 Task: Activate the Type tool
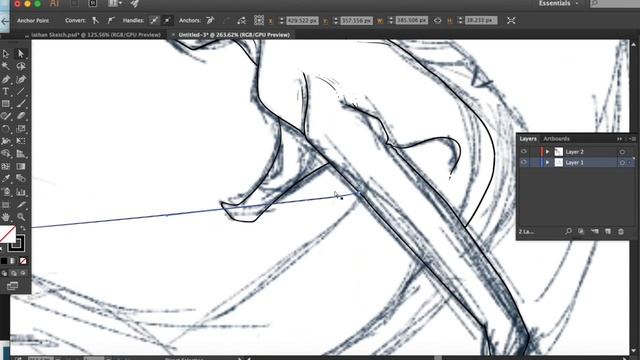point(6,91)
